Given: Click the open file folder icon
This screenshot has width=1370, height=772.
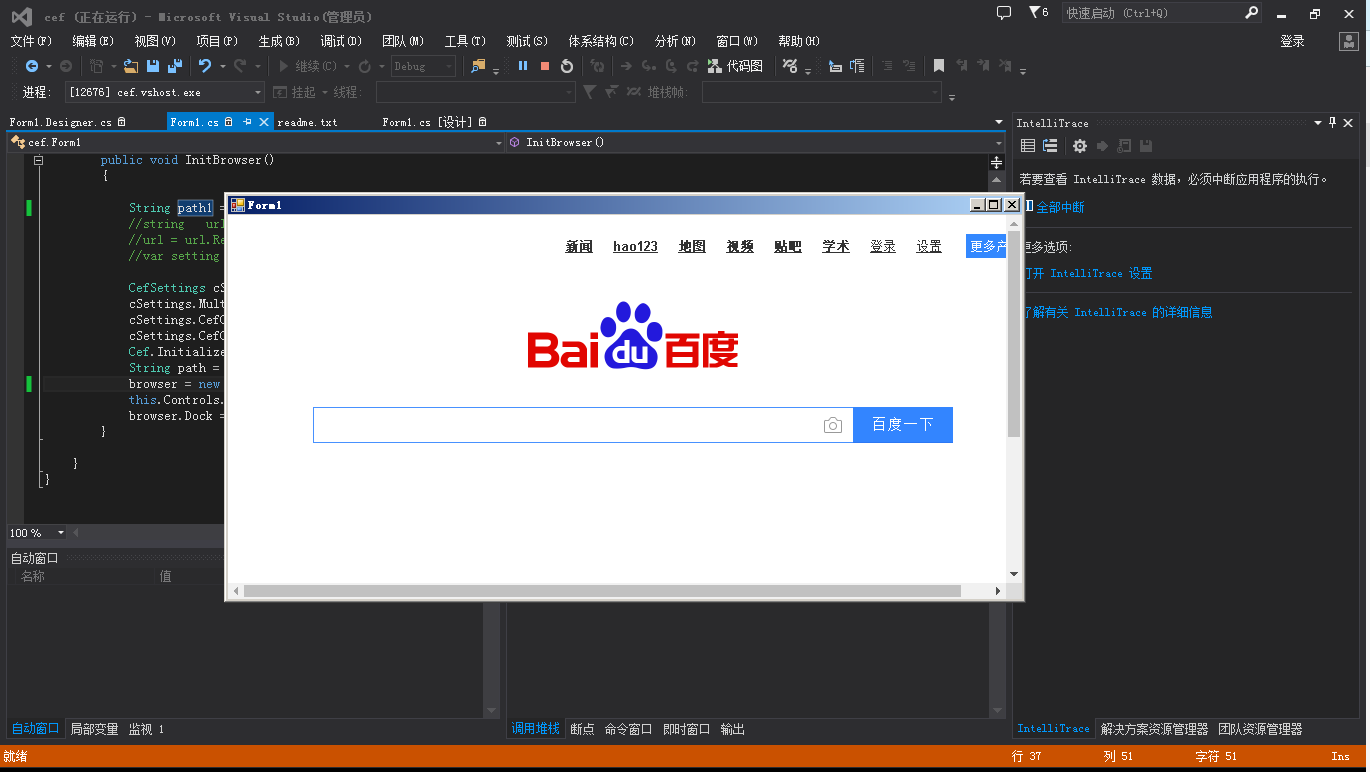Looking at the screenshot, I should point(131,66).
